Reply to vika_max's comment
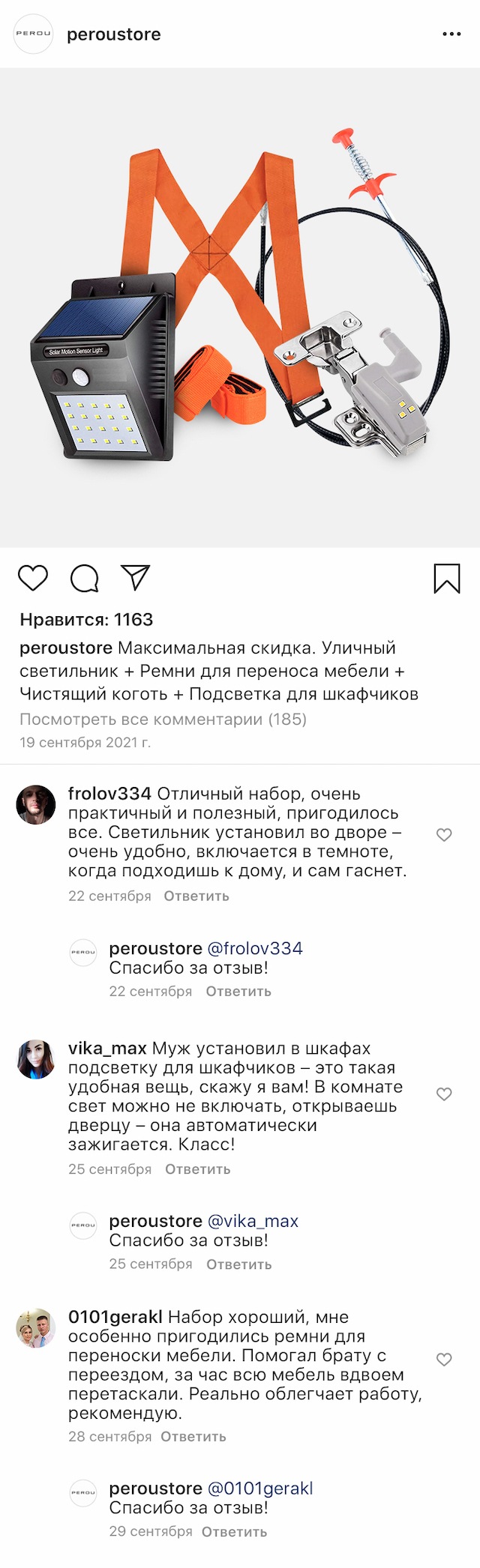480x1568 pixels. (198, 1169)
